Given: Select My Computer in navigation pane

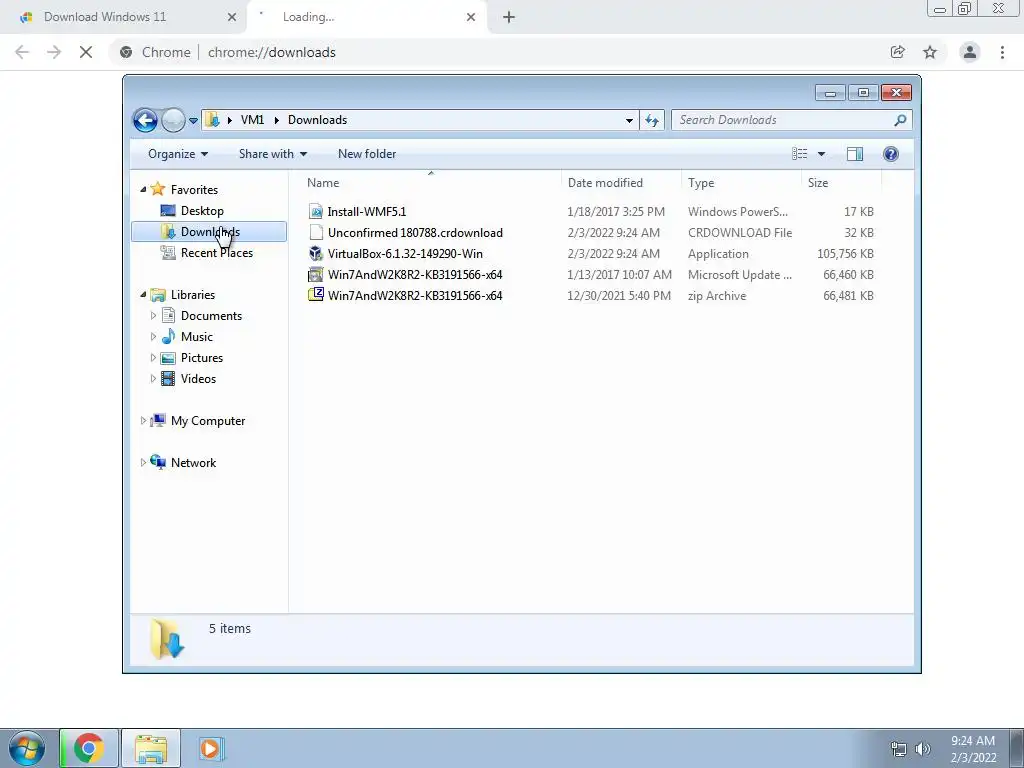Looking at the screenshot, I should pyautogui.click(x=208, y=421).
